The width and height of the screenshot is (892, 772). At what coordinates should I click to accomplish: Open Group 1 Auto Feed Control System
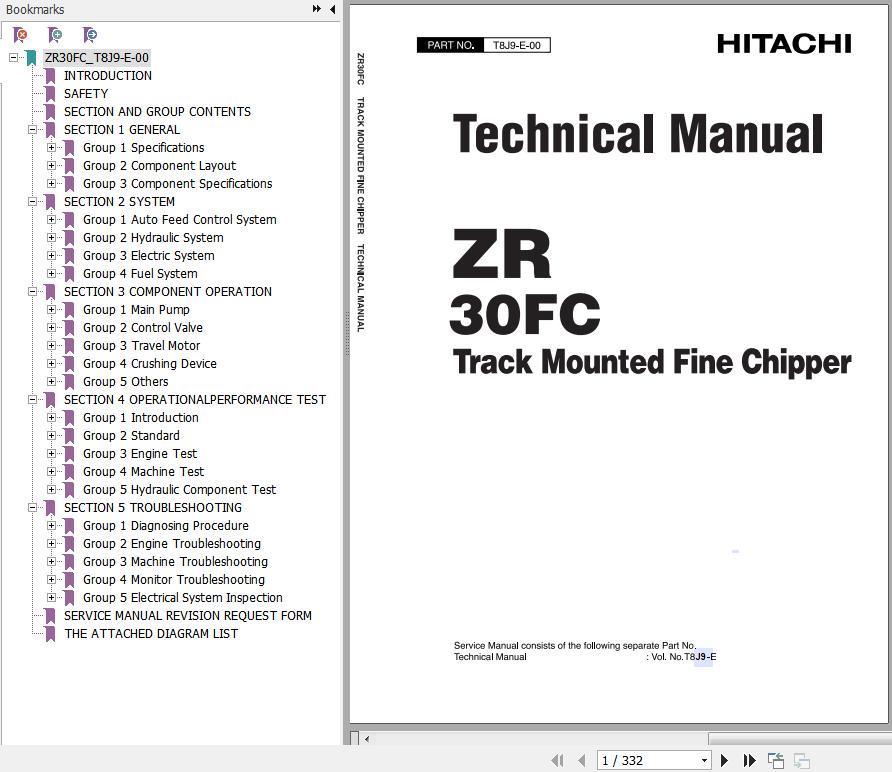click(x=180, y=220)
